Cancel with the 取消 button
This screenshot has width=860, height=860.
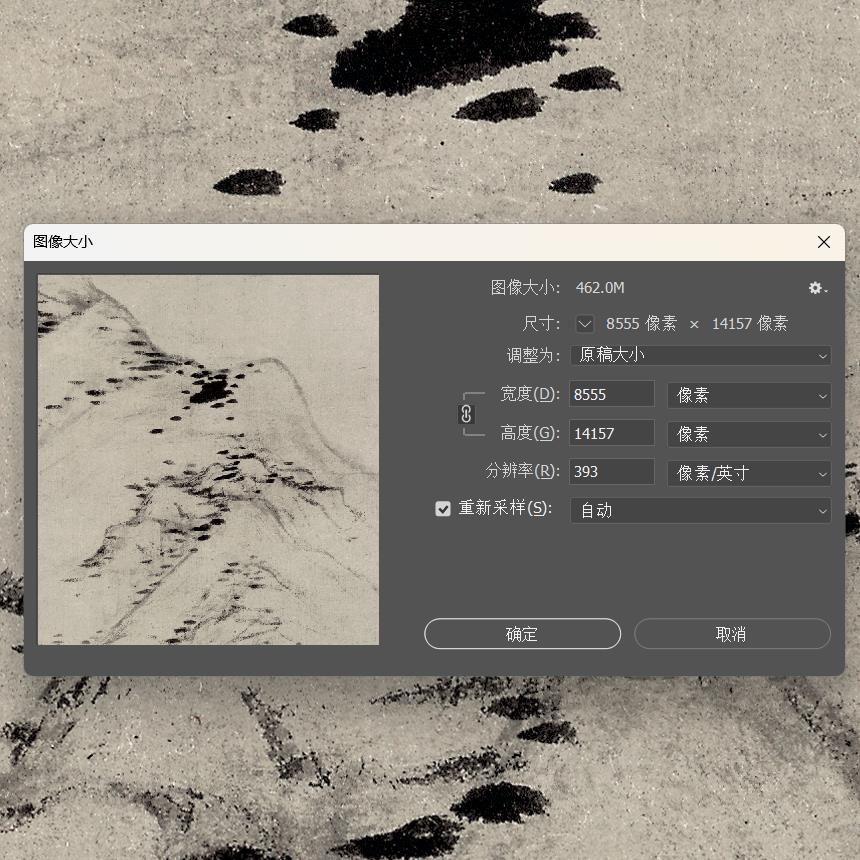pyautogui.click(x=732, y=634)
